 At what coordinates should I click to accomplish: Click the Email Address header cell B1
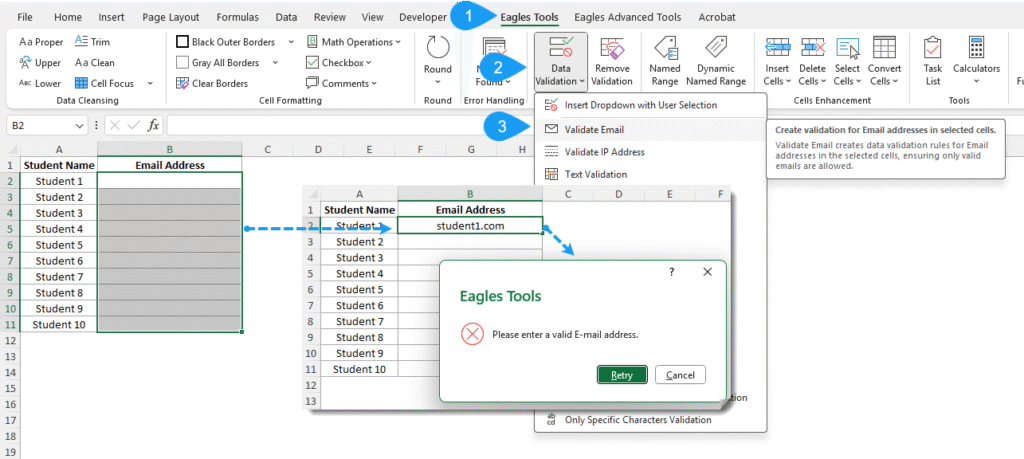tap(169, 165)
